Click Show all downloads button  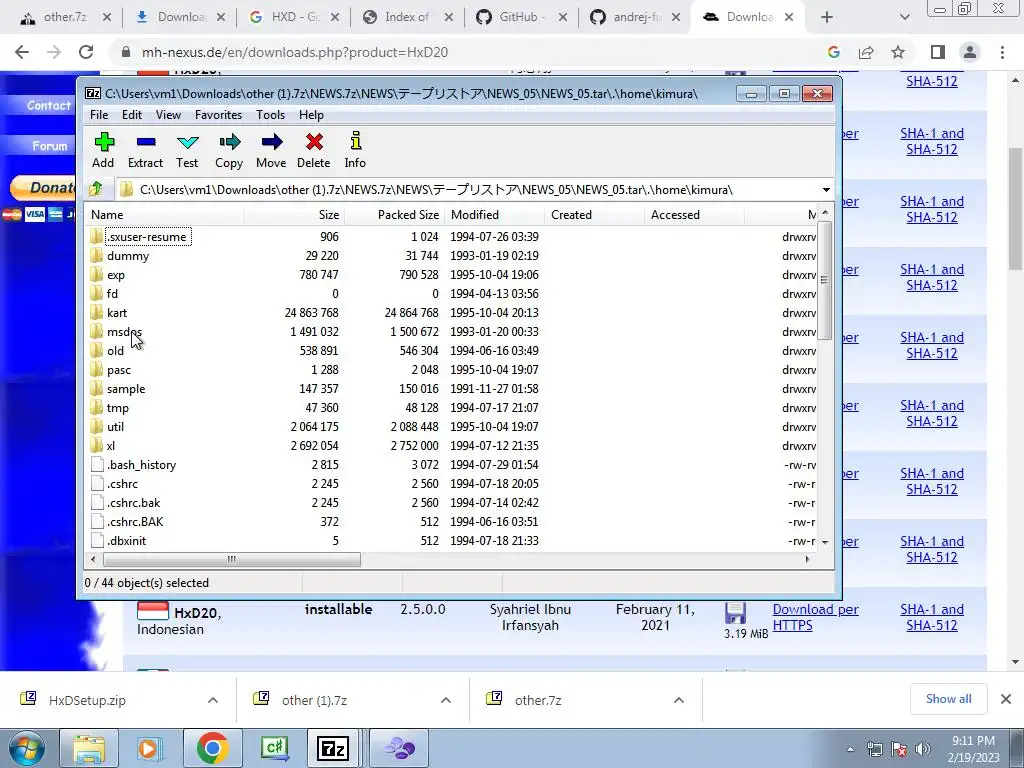coord(948,699)
